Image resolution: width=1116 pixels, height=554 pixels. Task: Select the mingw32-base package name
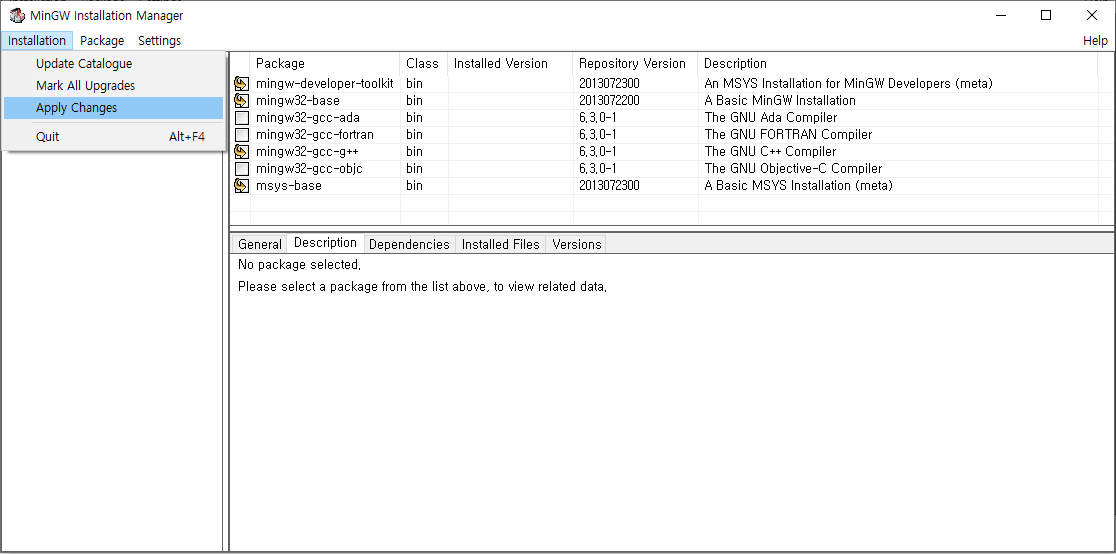(298, 100)
